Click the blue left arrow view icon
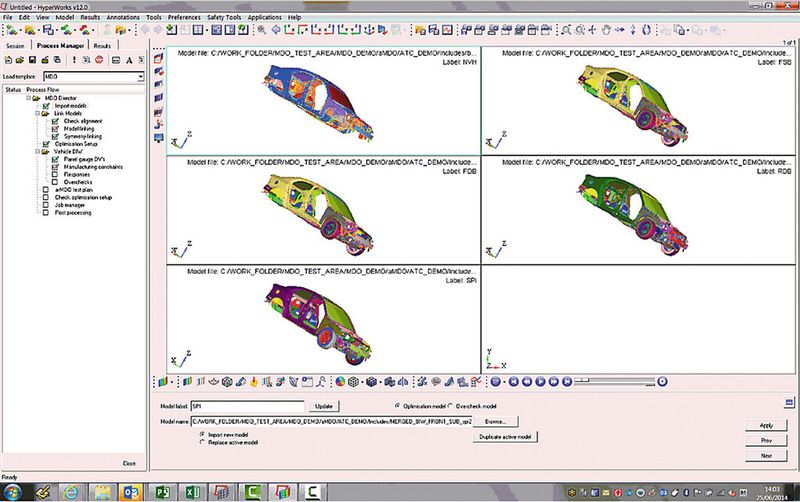Viewport: 800px width, 502px height. coord(276,30)
